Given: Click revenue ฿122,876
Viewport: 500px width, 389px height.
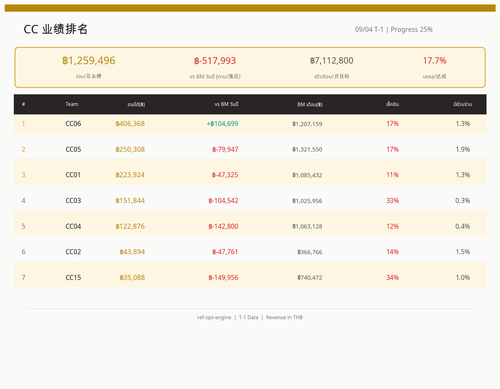Looking at the screenshot, I should point(130,226).
